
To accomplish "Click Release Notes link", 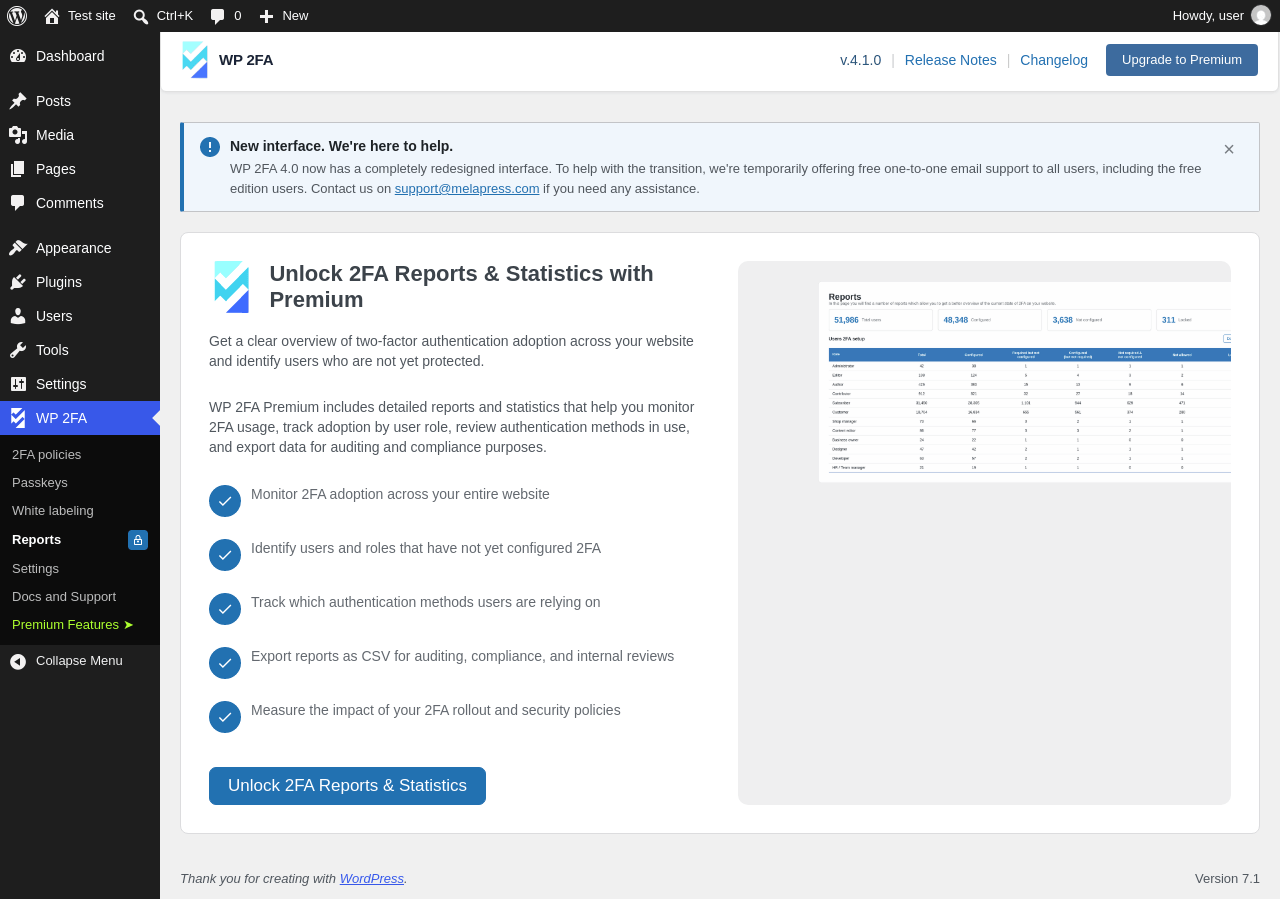I will pyautogui.click(x=951, y=60).
